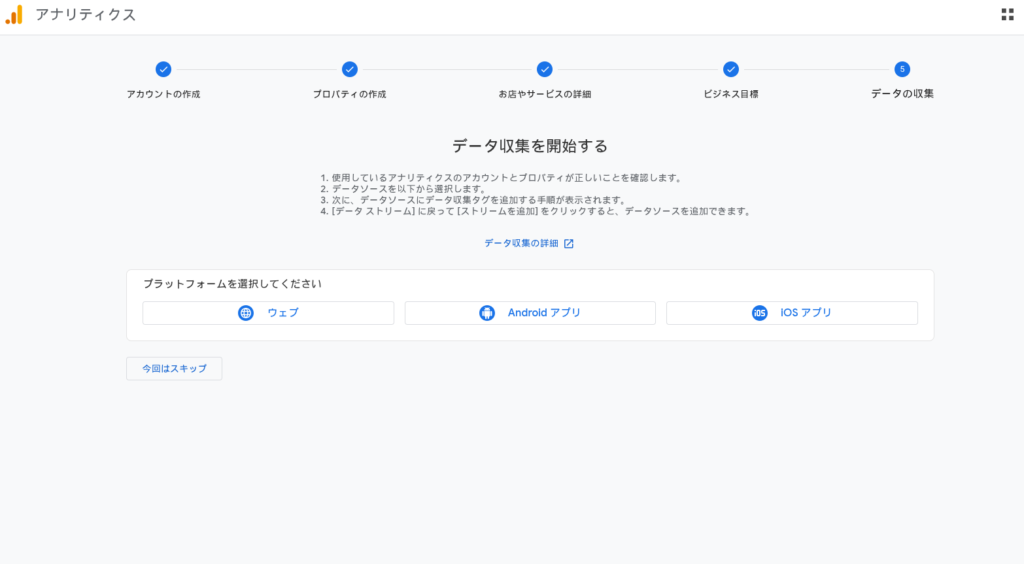This screenshot has width=1024, height=564.
Task: Click the checkmark circle above お店やサービスの詳細
Action: click(544, 69)
